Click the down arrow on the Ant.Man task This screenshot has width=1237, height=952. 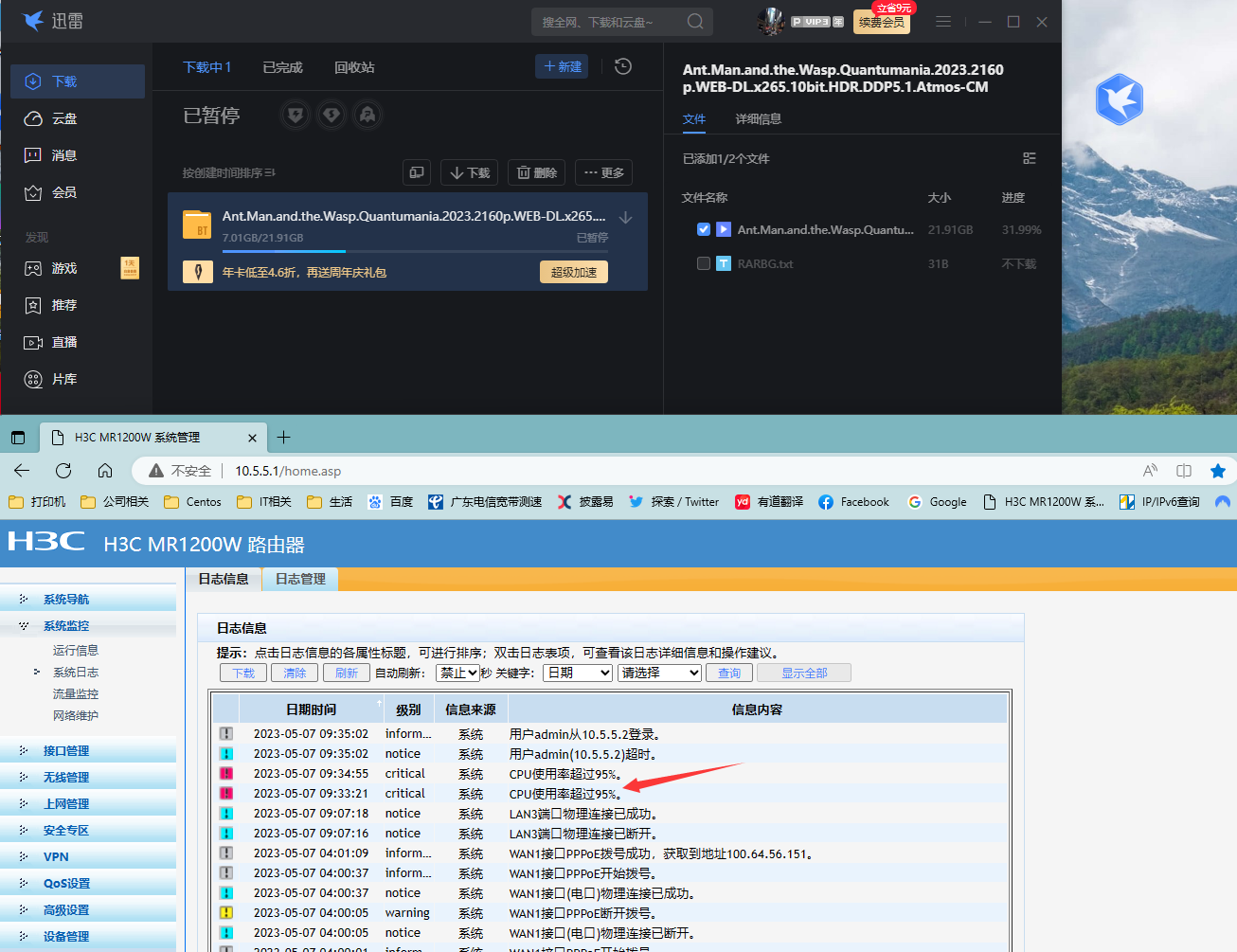pyautogui.click(x=625, y=217)
